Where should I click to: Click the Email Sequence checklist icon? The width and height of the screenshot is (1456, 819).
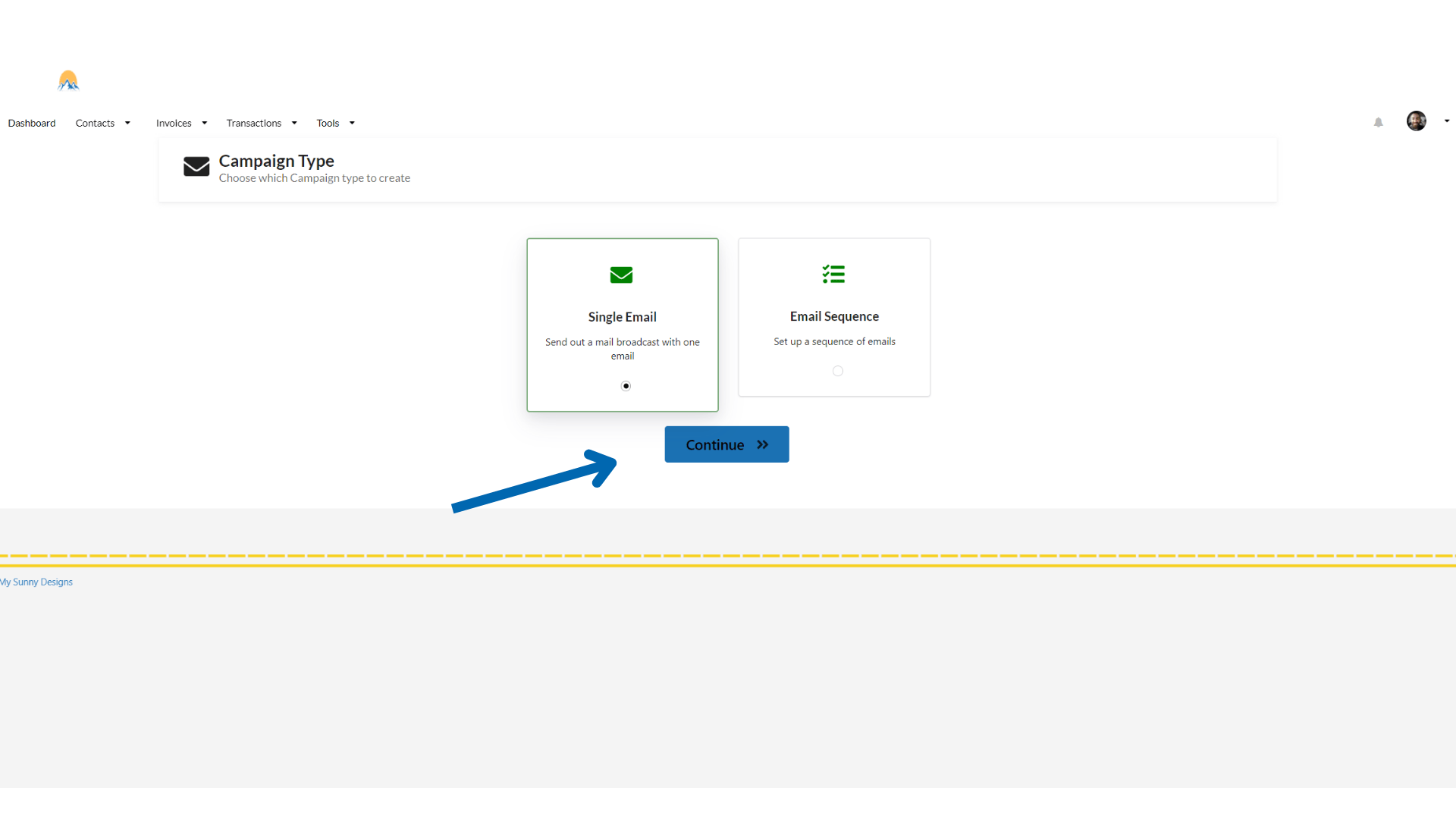click(x=833, y=274)
